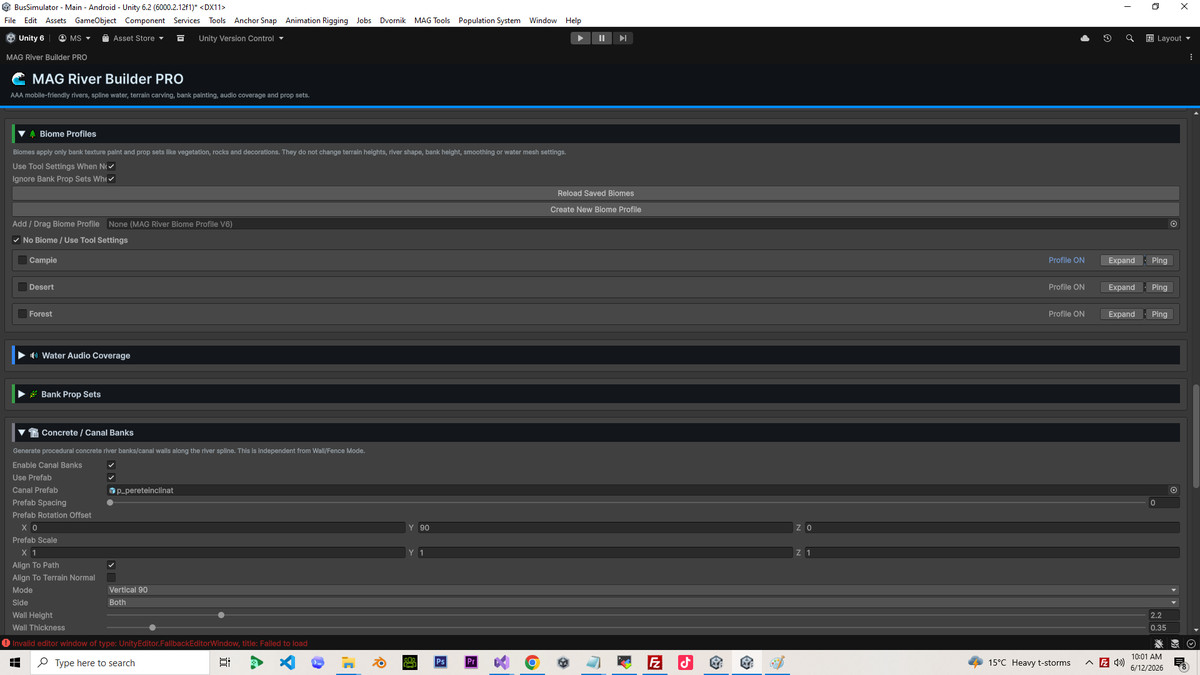Screen dimensions: 1200x675
Task: Open the File menu
Action: click(x=10, y=20)
